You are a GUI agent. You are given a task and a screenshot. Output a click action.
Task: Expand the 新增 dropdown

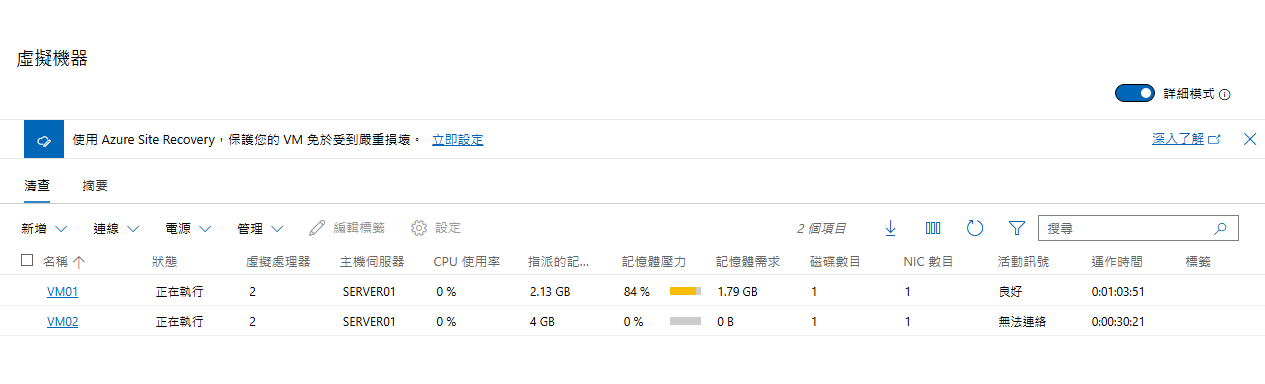point(45,228)
